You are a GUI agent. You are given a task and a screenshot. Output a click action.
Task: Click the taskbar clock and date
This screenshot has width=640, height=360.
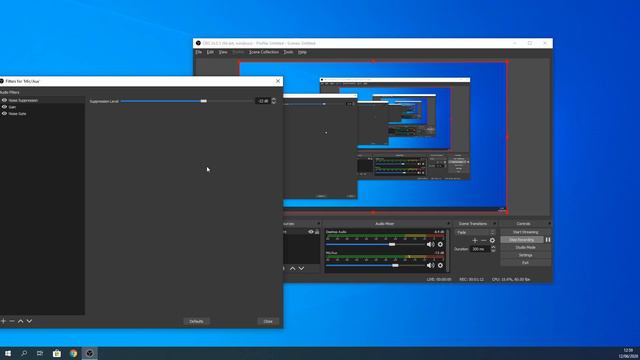[629, 353]
